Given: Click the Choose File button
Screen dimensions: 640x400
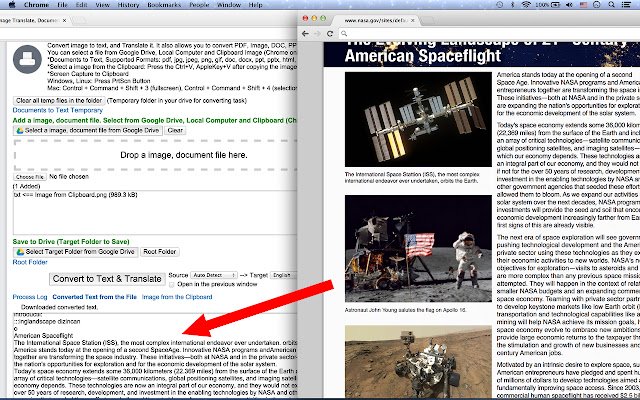Looking at the screenshot, I should point(30,177).
